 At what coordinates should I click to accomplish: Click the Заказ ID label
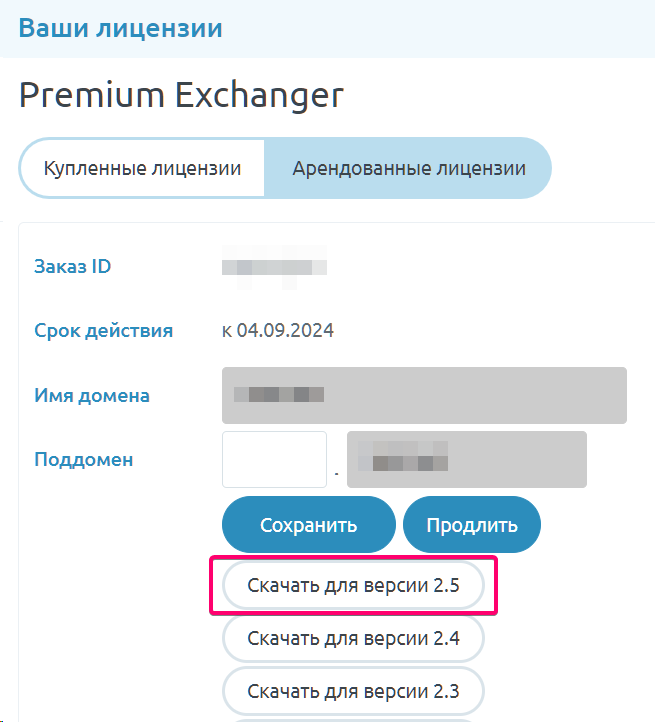[x=72, y=266]
